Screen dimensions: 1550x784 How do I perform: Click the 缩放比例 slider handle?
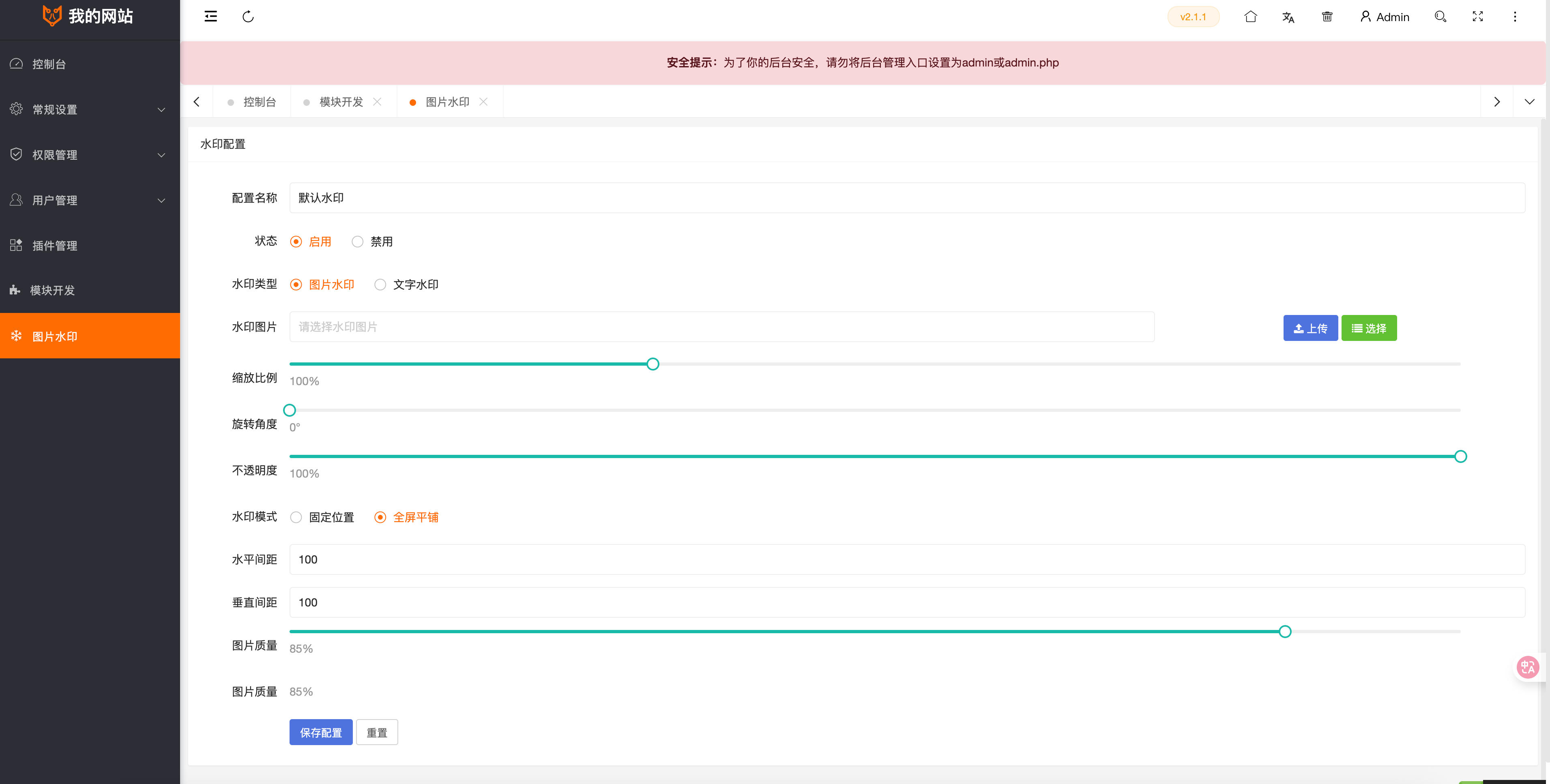pyautogui.click(x=653, y=364)
